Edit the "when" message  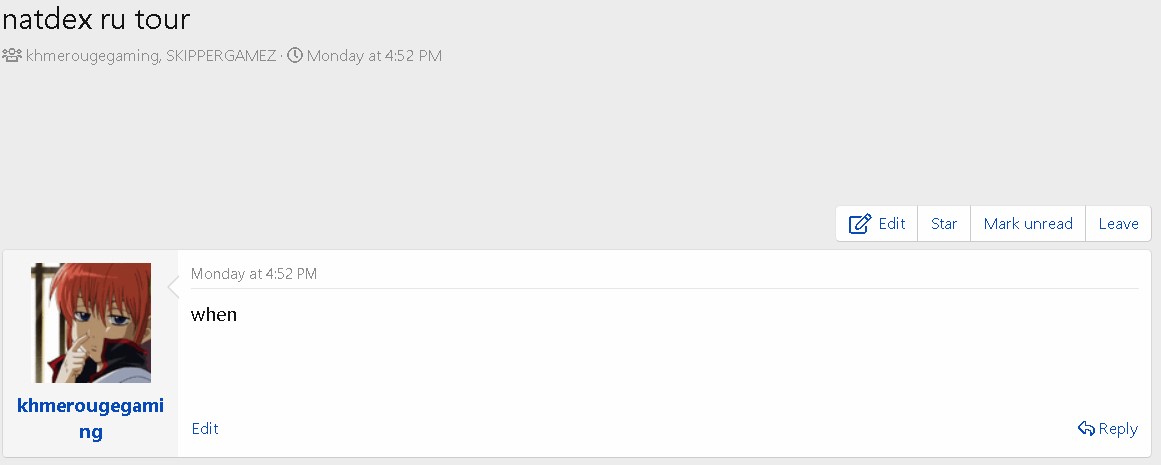tap(205, 429)
